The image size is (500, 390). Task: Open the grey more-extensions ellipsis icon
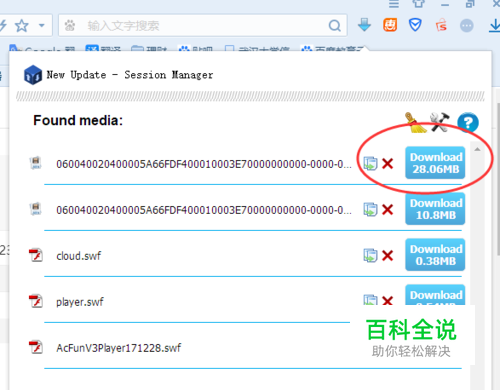[x=467, y=25]
